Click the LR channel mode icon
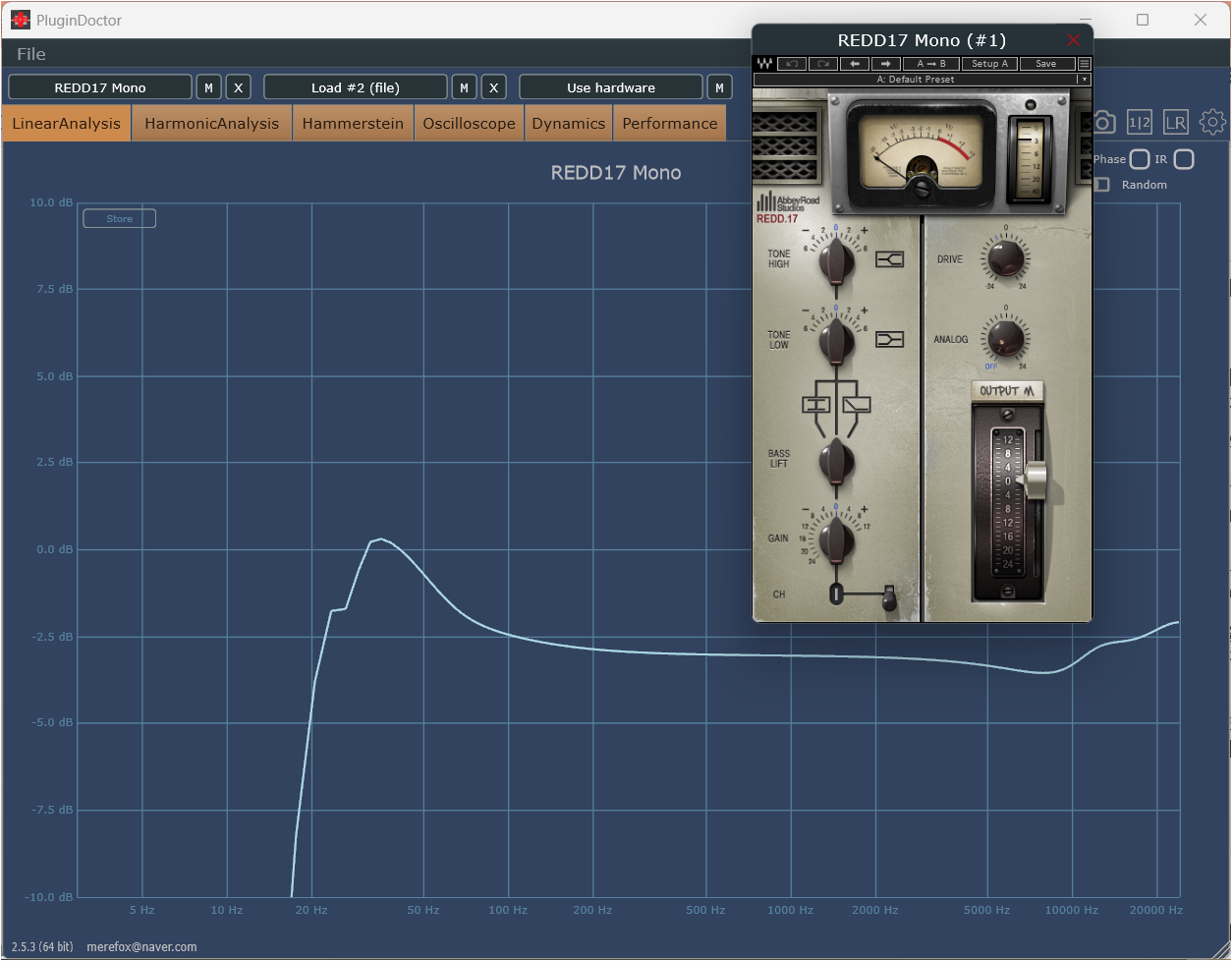The height and width of the screenshot is (961, 1232). coord(1176,122)
